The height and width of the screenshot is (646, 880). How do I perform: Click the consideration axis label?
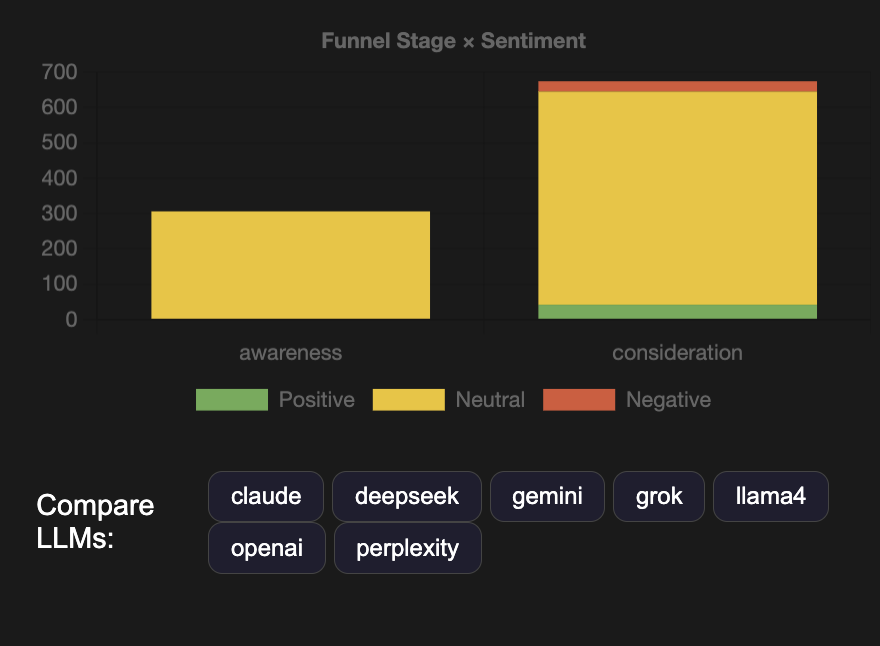click(x=677, y=352)
